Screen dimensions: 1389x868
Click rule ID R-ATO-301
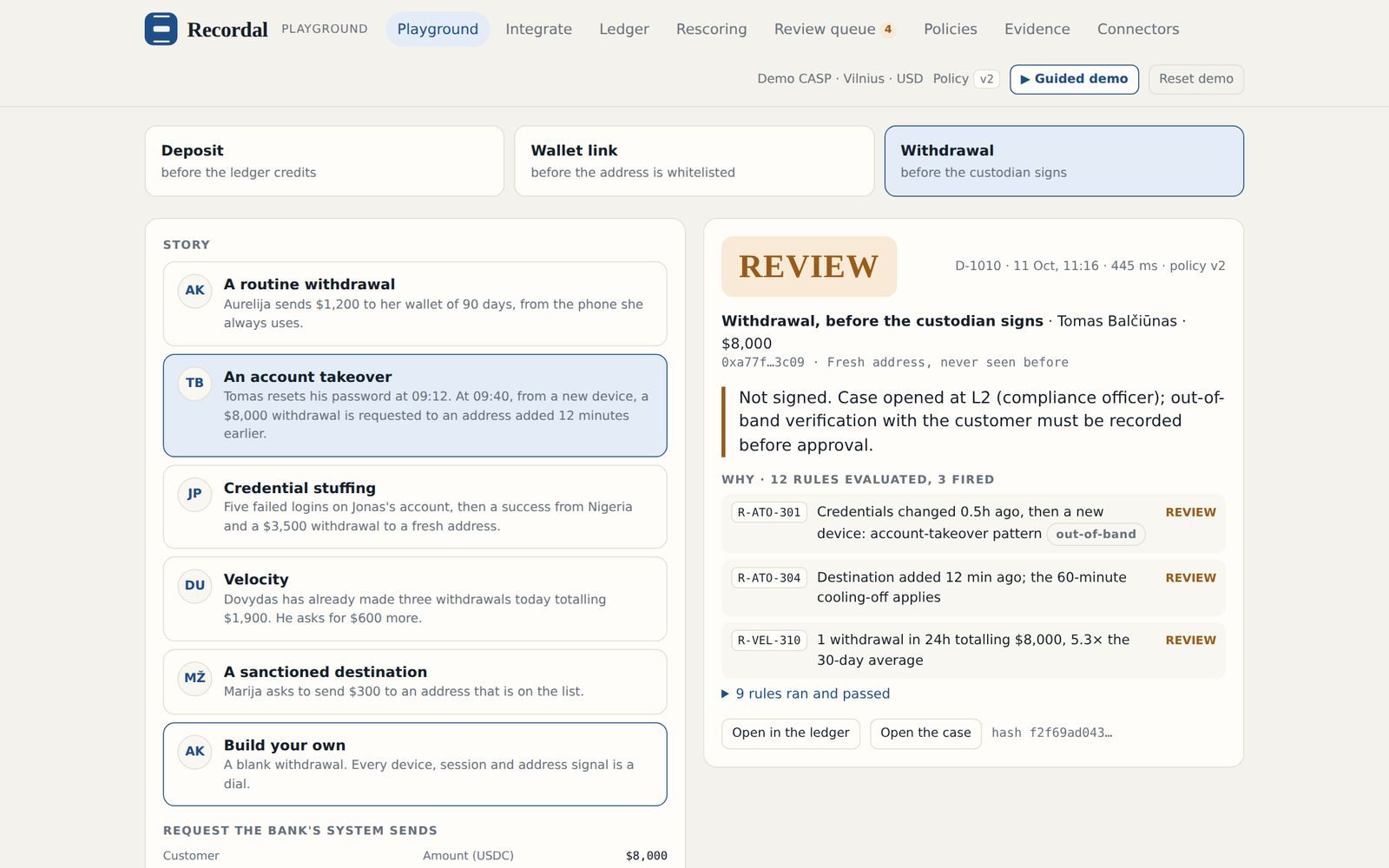769,513
